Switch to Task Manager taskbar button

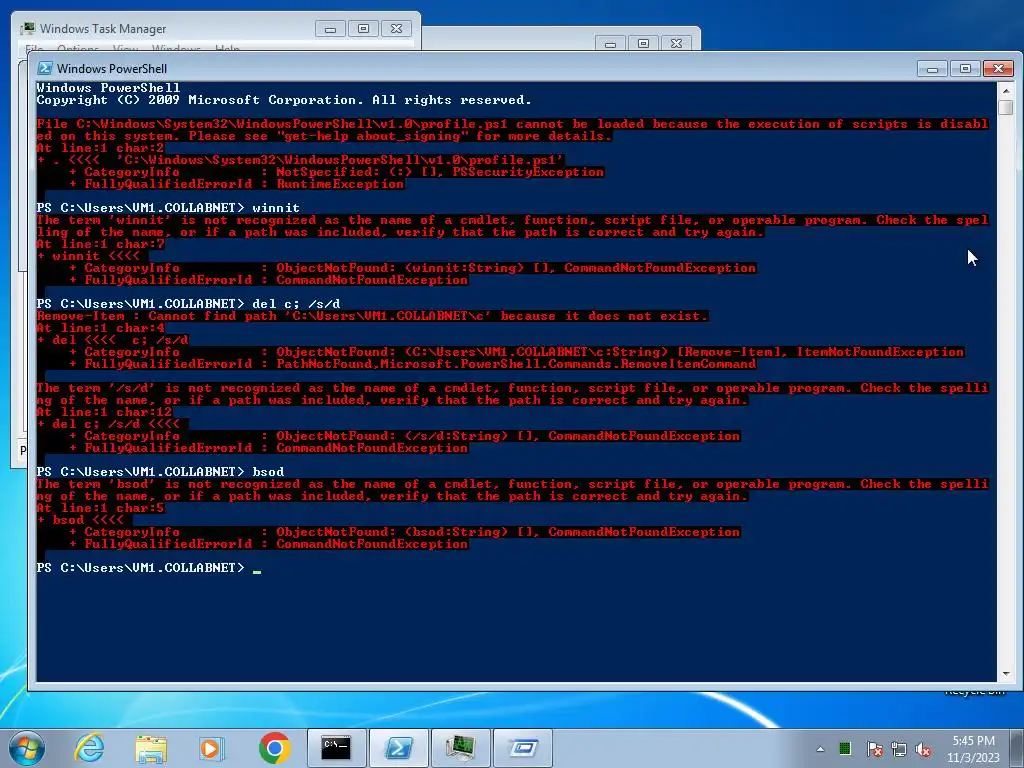460,748
